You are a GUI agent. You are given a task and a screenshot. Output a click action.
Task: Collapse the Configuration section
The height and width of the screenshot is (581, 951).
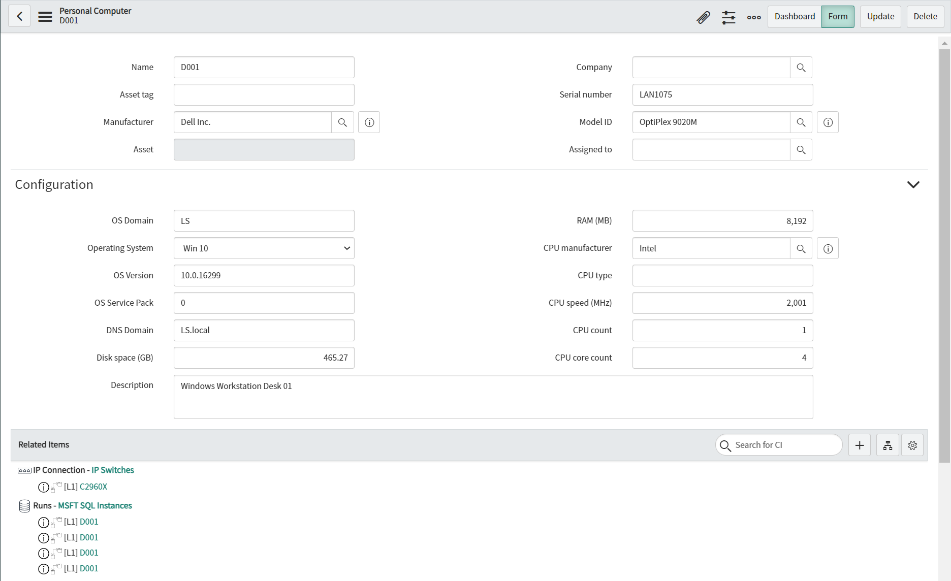[x=912, y=185]
